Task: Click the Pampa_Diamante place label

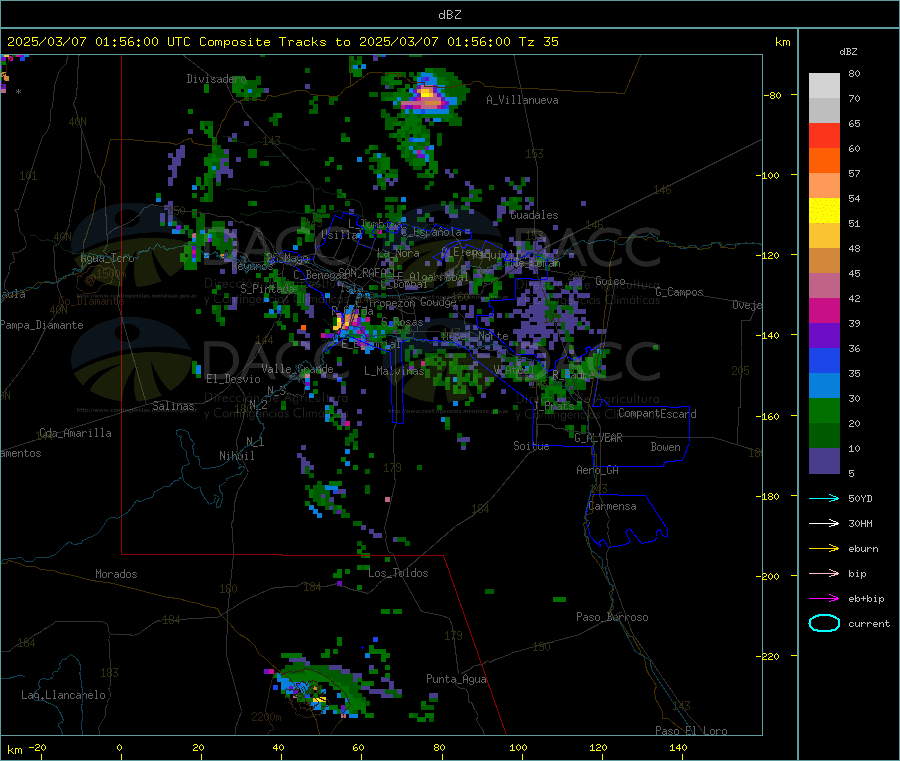Action: 41,325
